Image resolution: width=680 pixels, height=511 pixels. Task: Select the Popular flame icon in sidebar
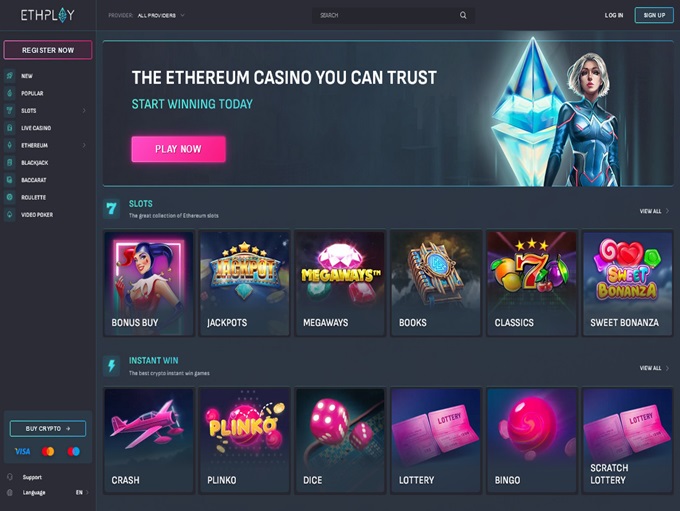coord(10,93)
